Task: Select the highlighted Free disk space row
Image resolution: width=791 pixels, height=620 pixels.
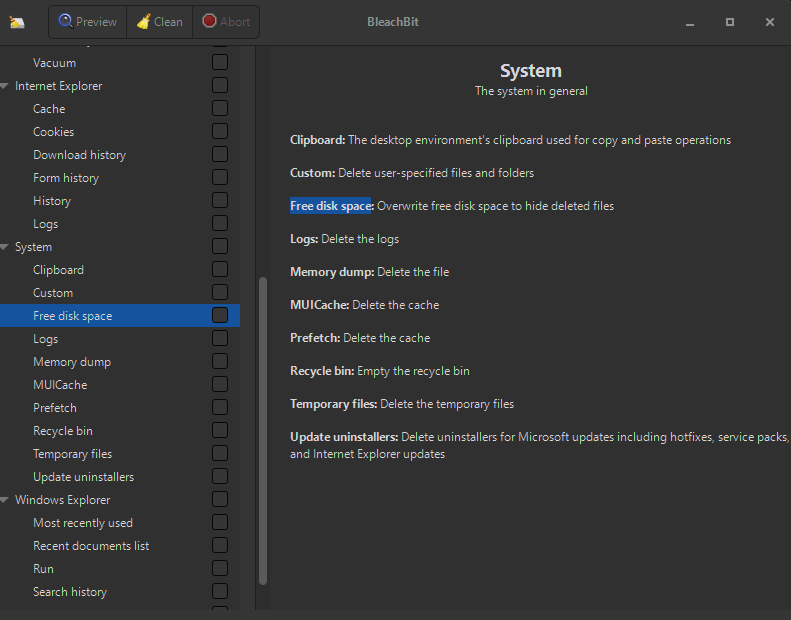Action: pos(120,316)
